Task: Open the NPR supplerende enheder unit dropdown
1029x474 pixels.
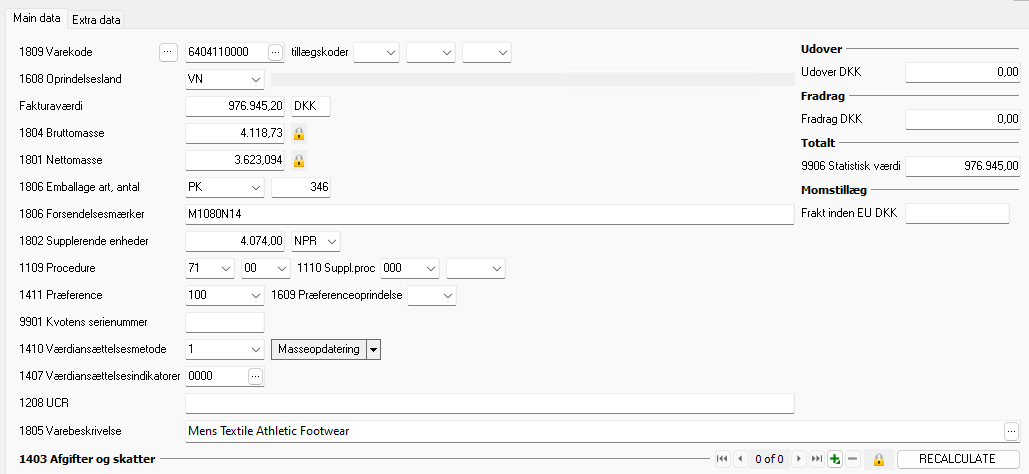Action: coord(332,241)
